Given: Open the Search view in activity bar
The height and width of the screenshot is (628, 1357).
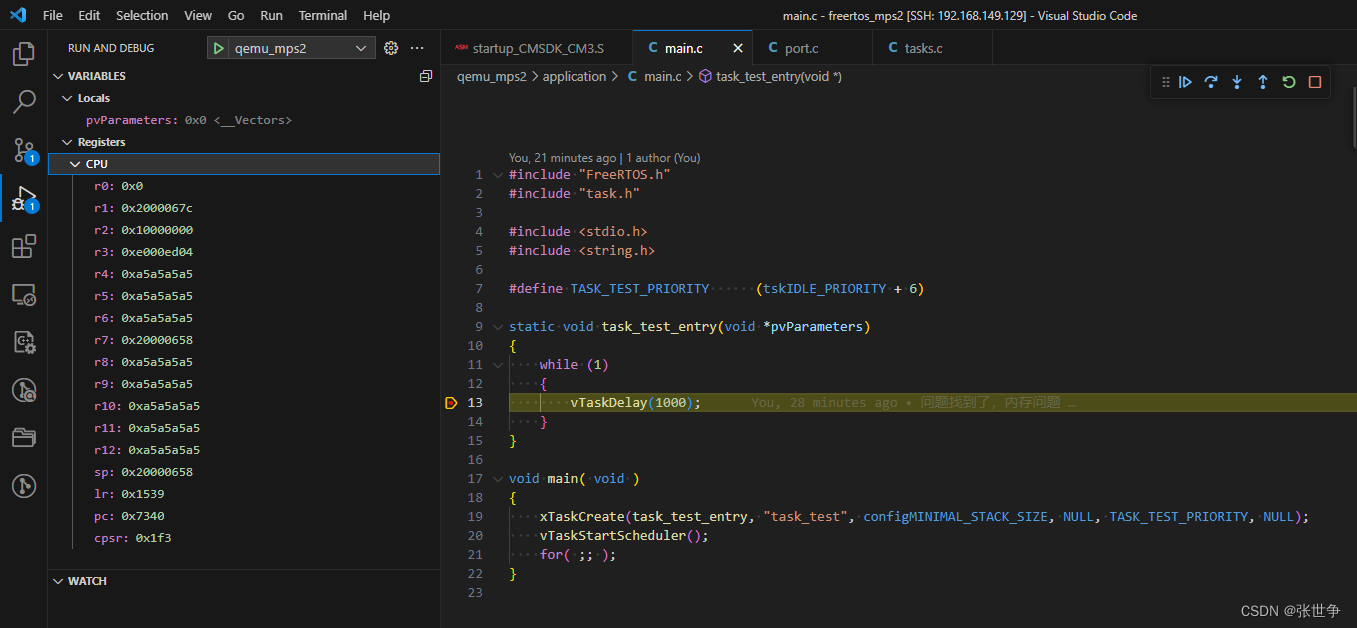Looking at the screenshot, I should point(24,102).
